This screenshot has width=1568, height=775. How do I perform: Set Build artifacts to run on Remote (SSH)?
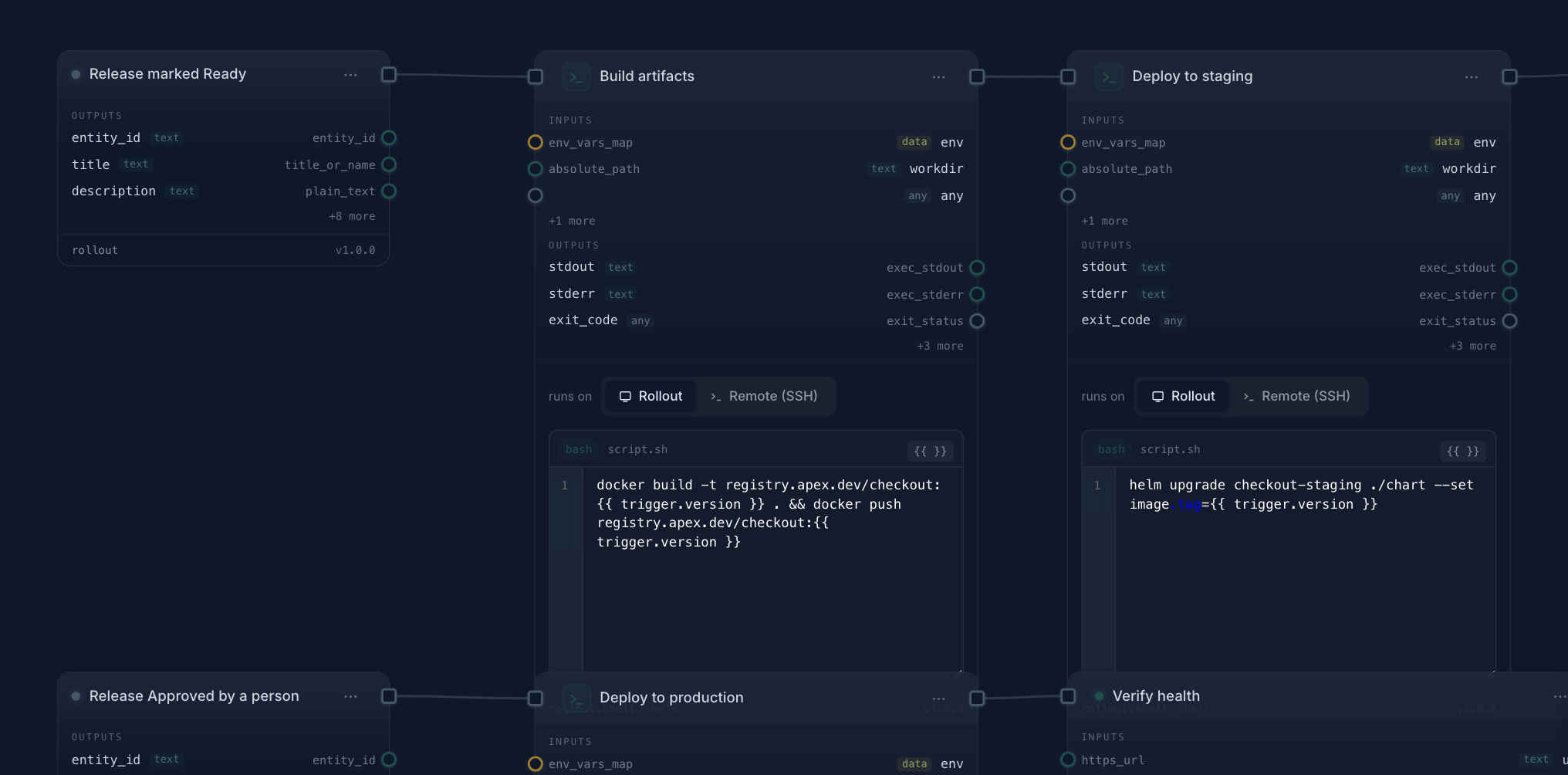point(764,397)
